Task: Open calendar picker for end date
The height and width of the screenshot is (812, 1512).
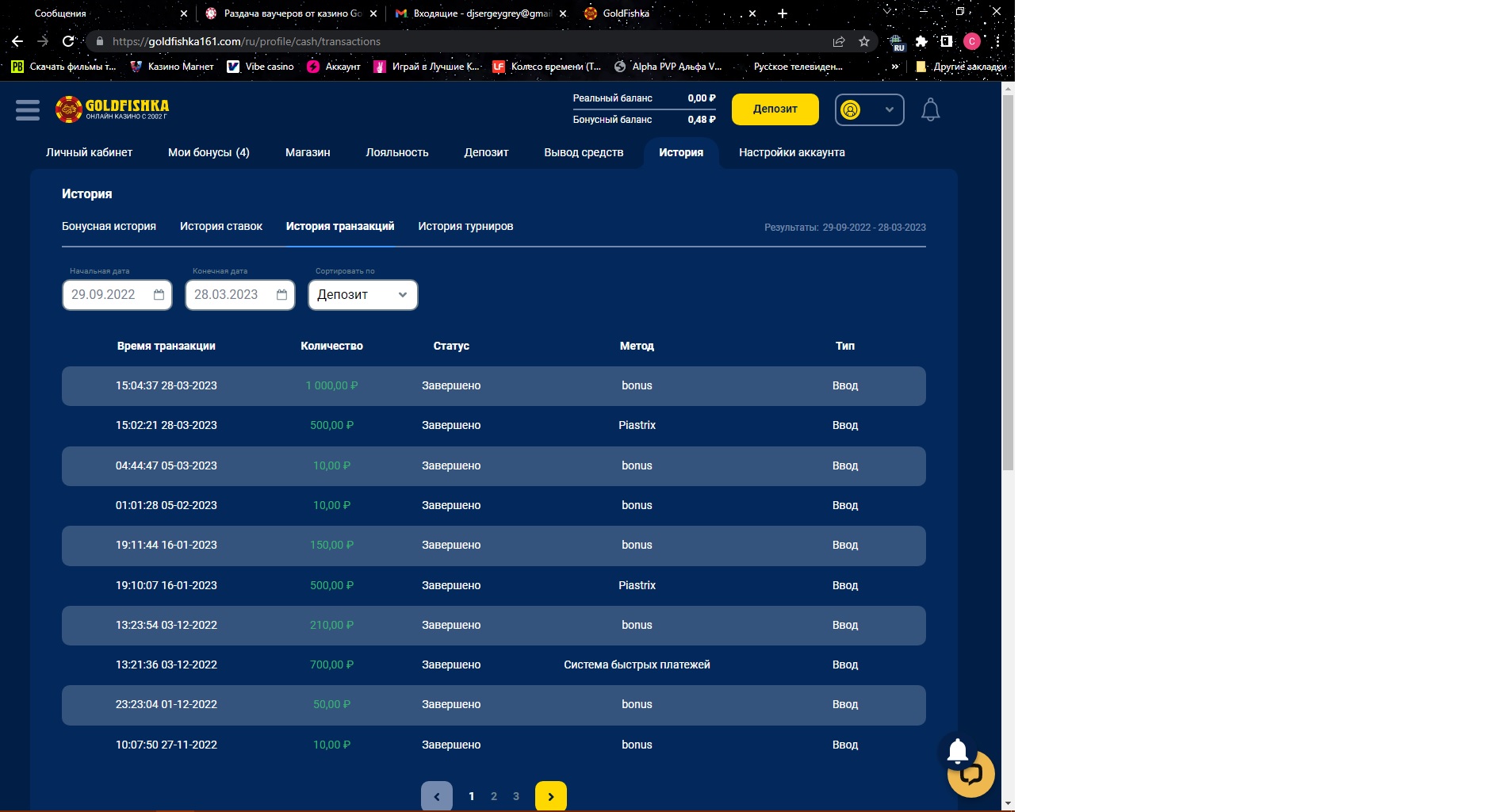Action: pyautogui.click(x=281, y=295)
